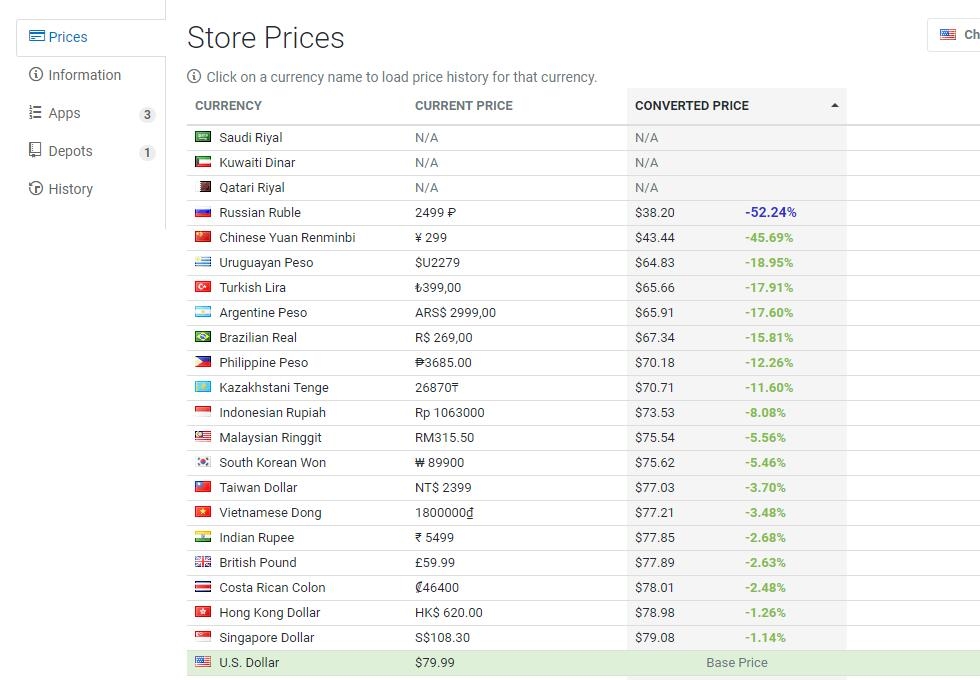Sort by the Current Price column header
The height and width of the screenshot is (680, 980).
pos(463,106)
